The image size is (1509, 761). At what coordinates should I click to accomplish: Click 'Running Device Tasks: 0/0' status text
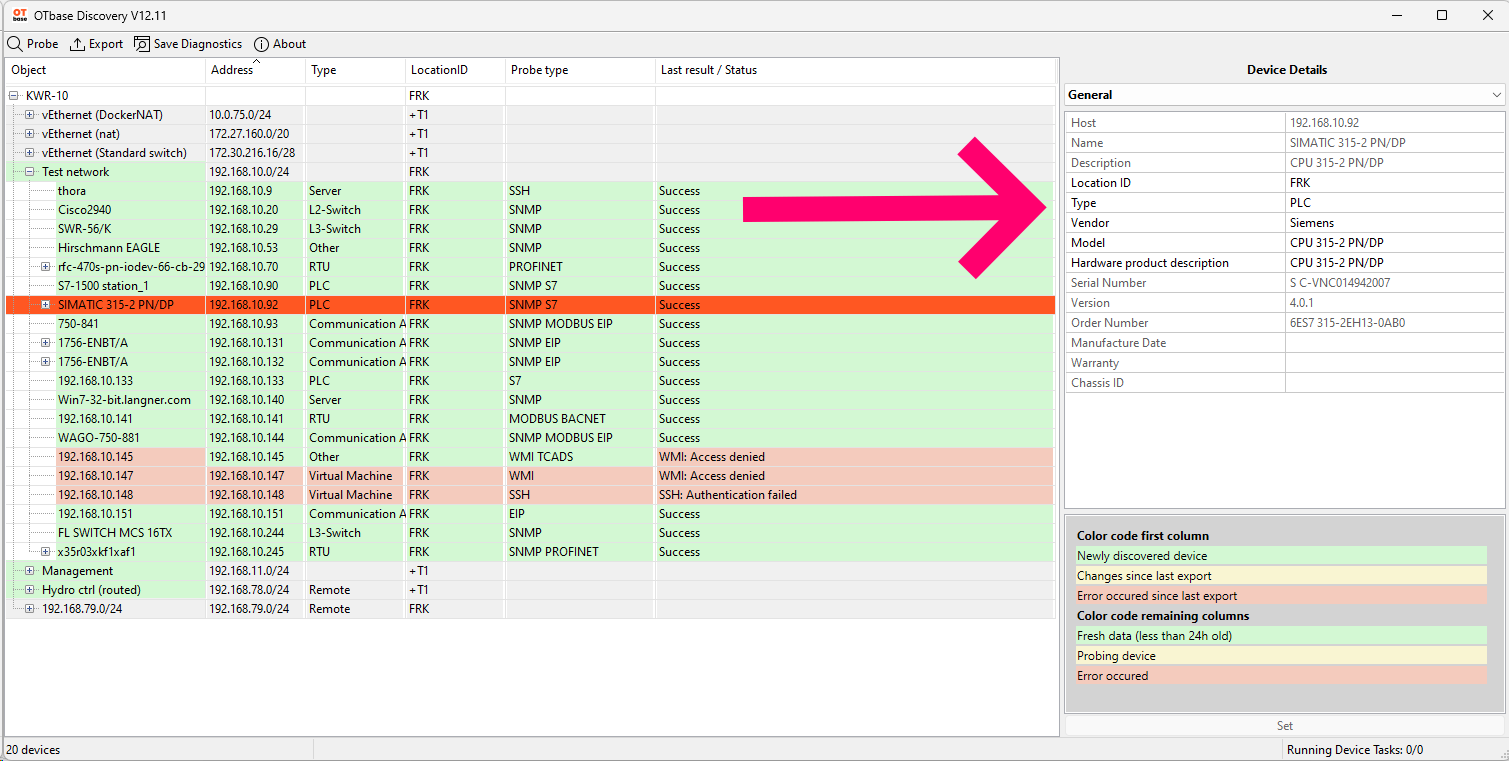click(1355, 750)
